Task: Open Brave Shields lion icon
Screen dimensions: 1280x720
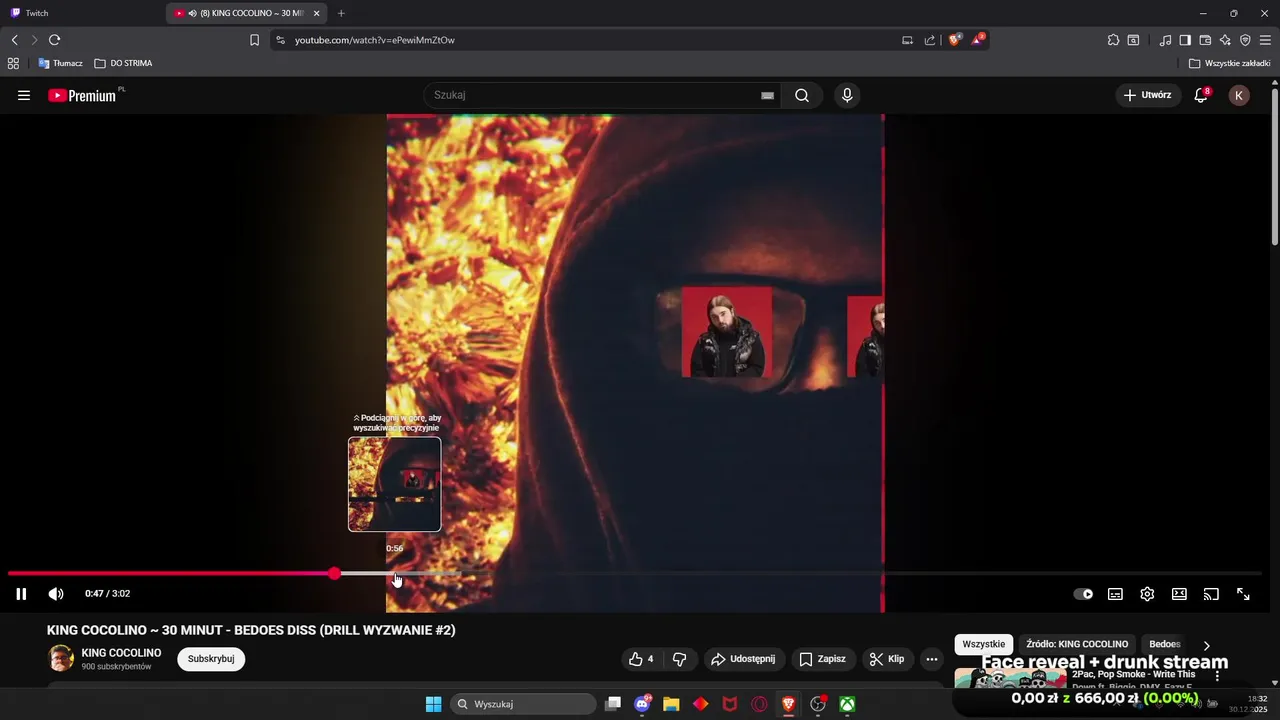Action: coord(955,40)
